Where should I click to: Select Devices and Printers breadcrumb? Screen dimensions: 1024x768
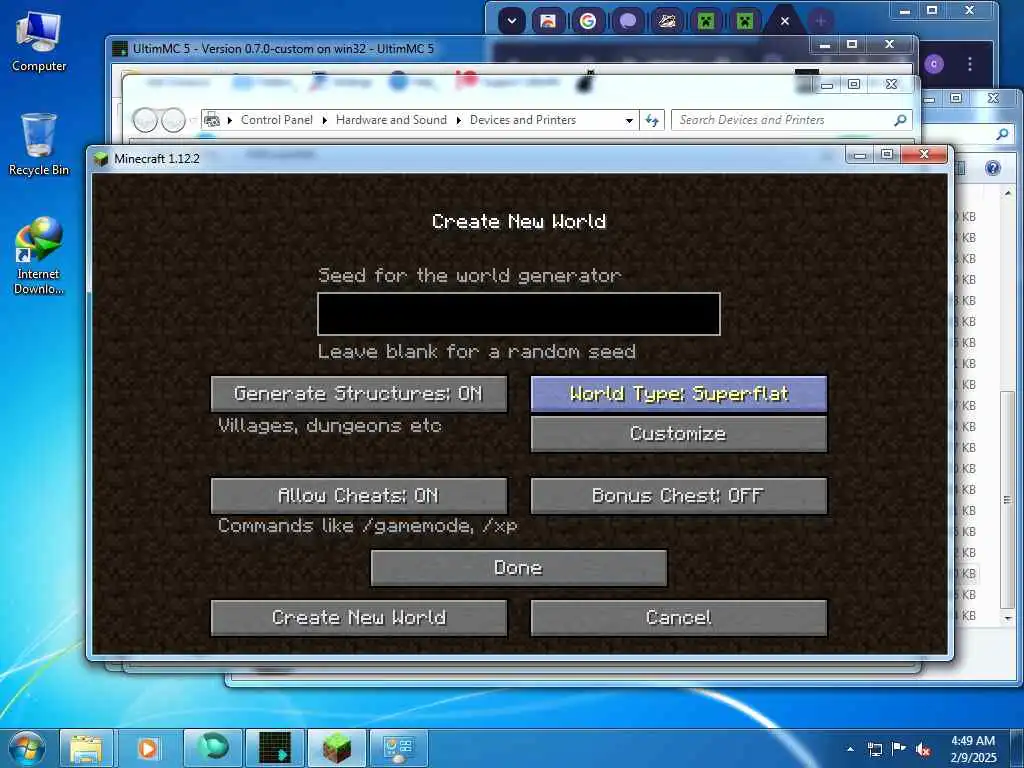522,120
